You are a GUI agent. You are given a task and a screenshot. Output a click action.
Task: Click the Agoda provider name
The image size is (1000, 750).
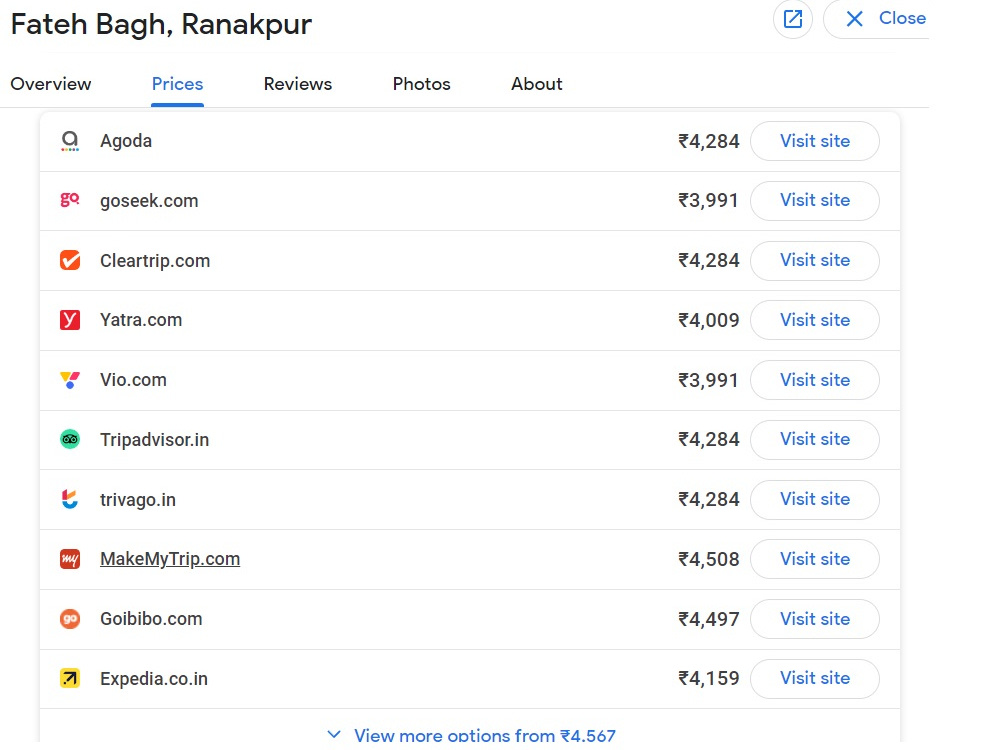[x=126, y=141]
